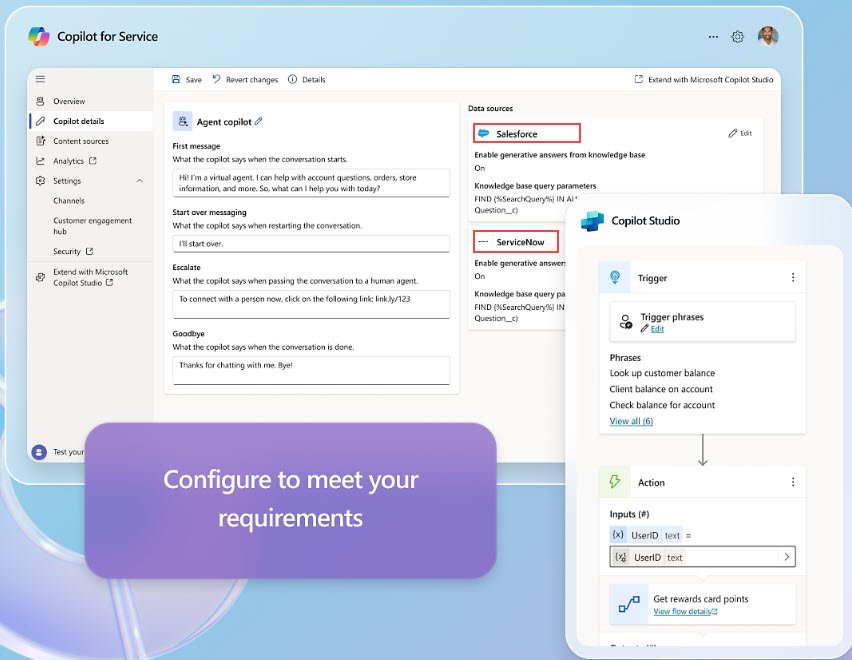The width and height of the screenshot is (852, 660).
Task: Click the ServiceNow data source
Action: 516,242
